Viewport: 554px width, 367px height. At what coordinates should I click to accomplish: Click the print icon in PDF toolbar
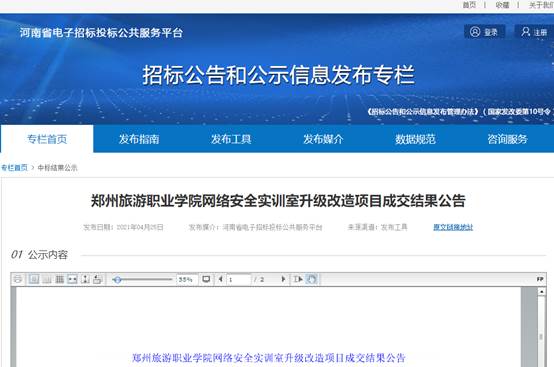[x=18, y=279]
